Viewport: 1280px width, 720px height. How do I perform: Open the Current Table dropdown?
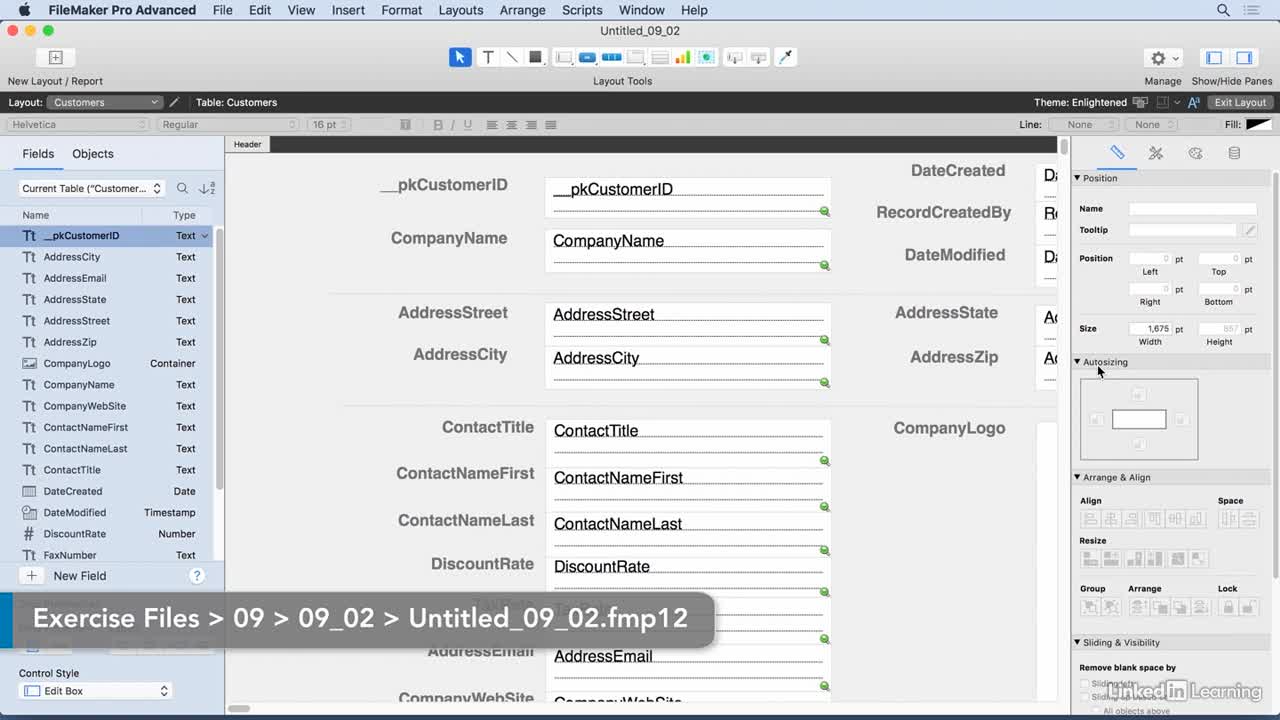pyautogui.click(x=91, y=188)
